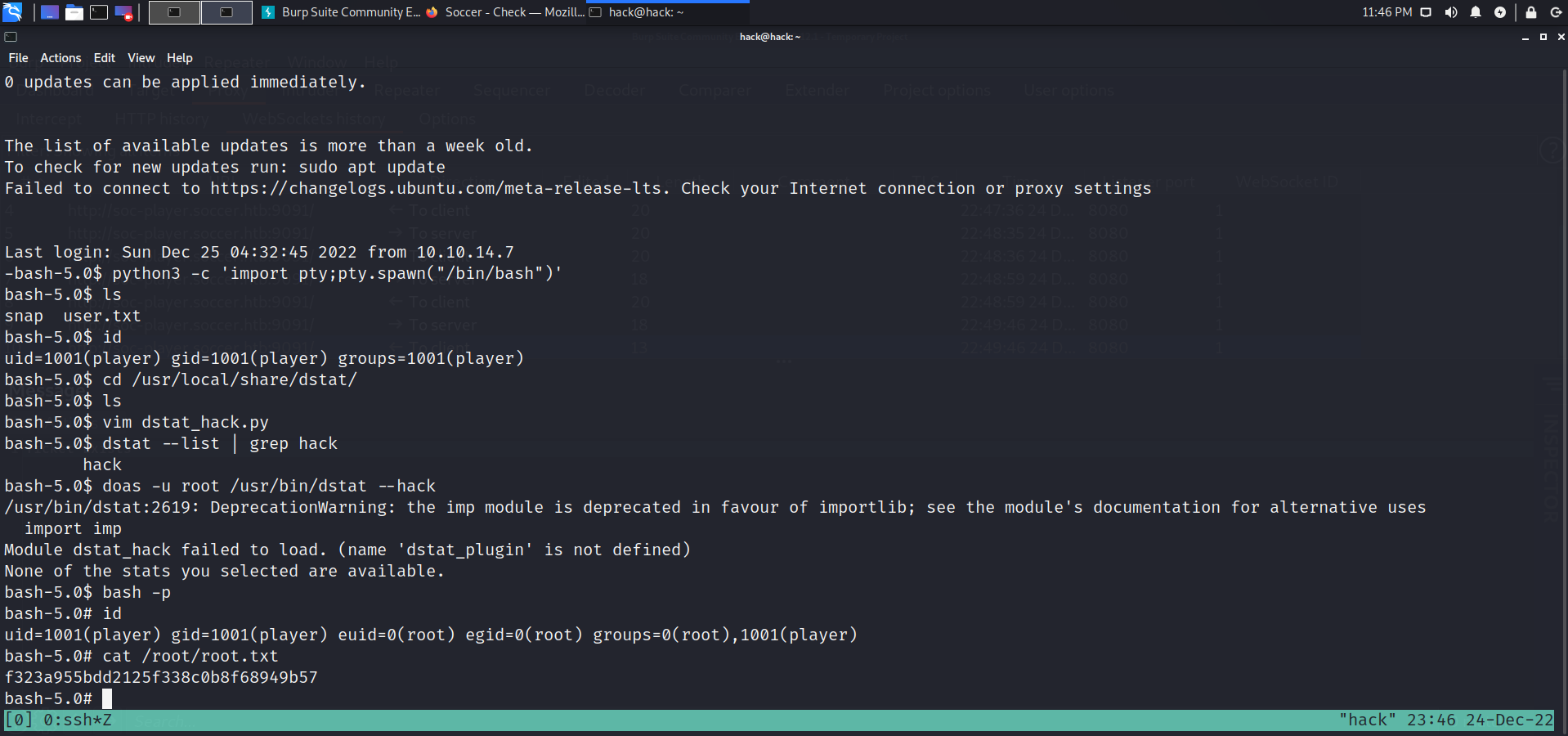
Task: Open the terminal File menu
Action: point(18,58)
